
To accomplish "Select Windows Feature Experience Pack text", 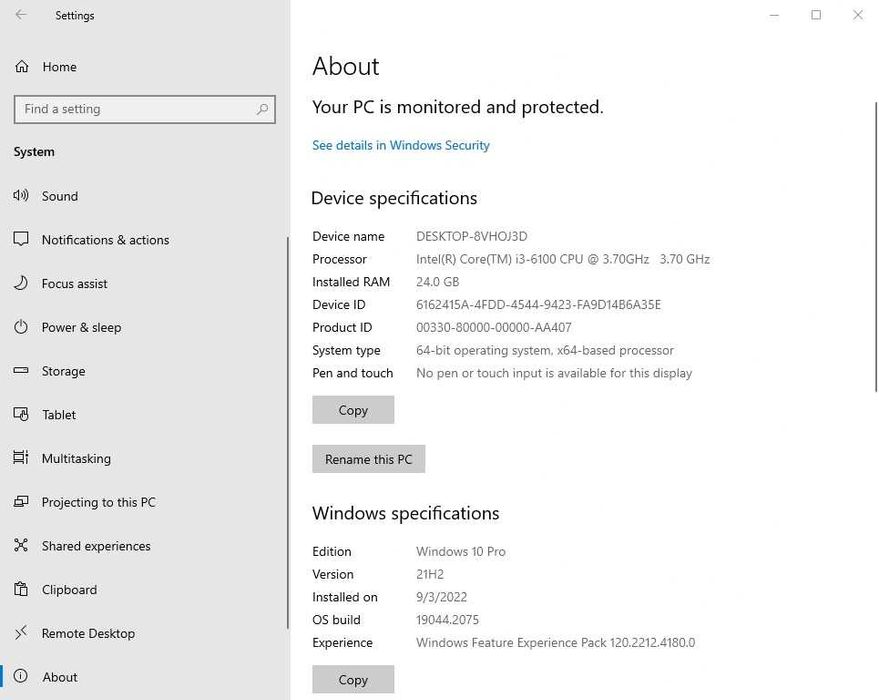I will [556, 642].
